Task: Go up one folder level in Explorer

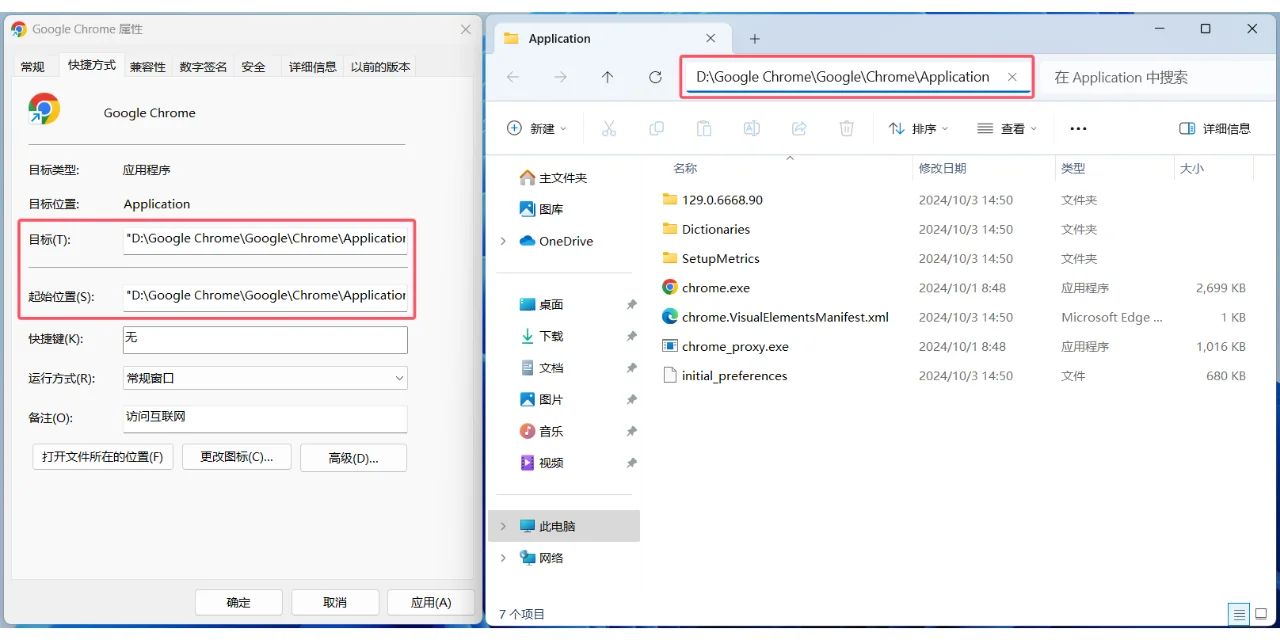Action: click(x=607, y=77)
